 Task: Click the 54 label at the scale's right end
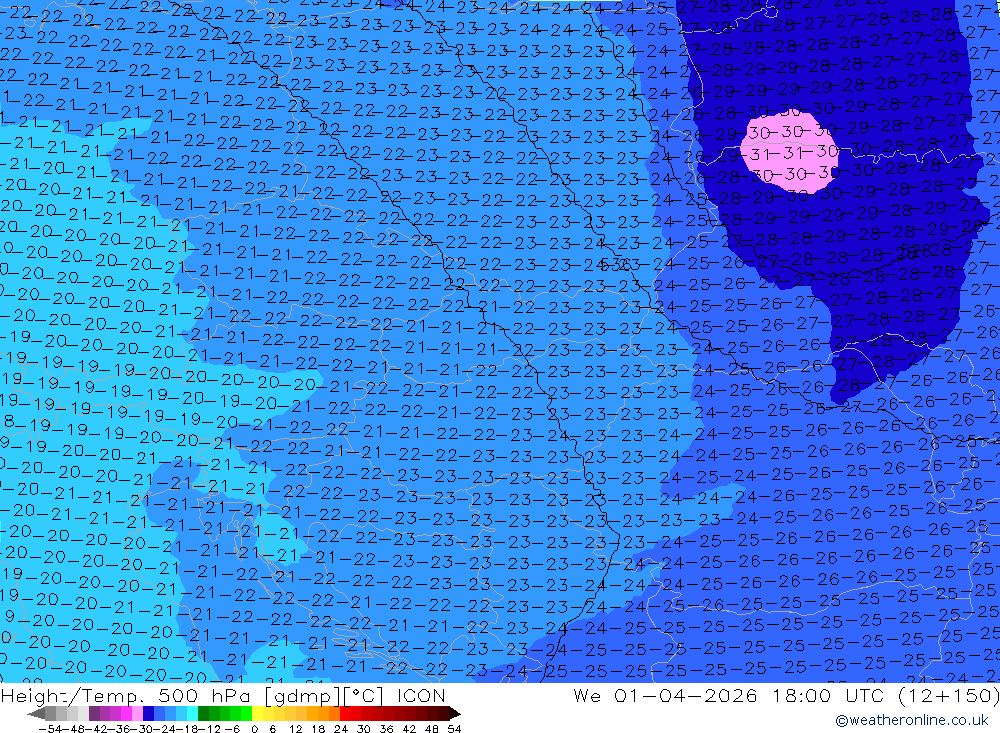tap(454, 729)
